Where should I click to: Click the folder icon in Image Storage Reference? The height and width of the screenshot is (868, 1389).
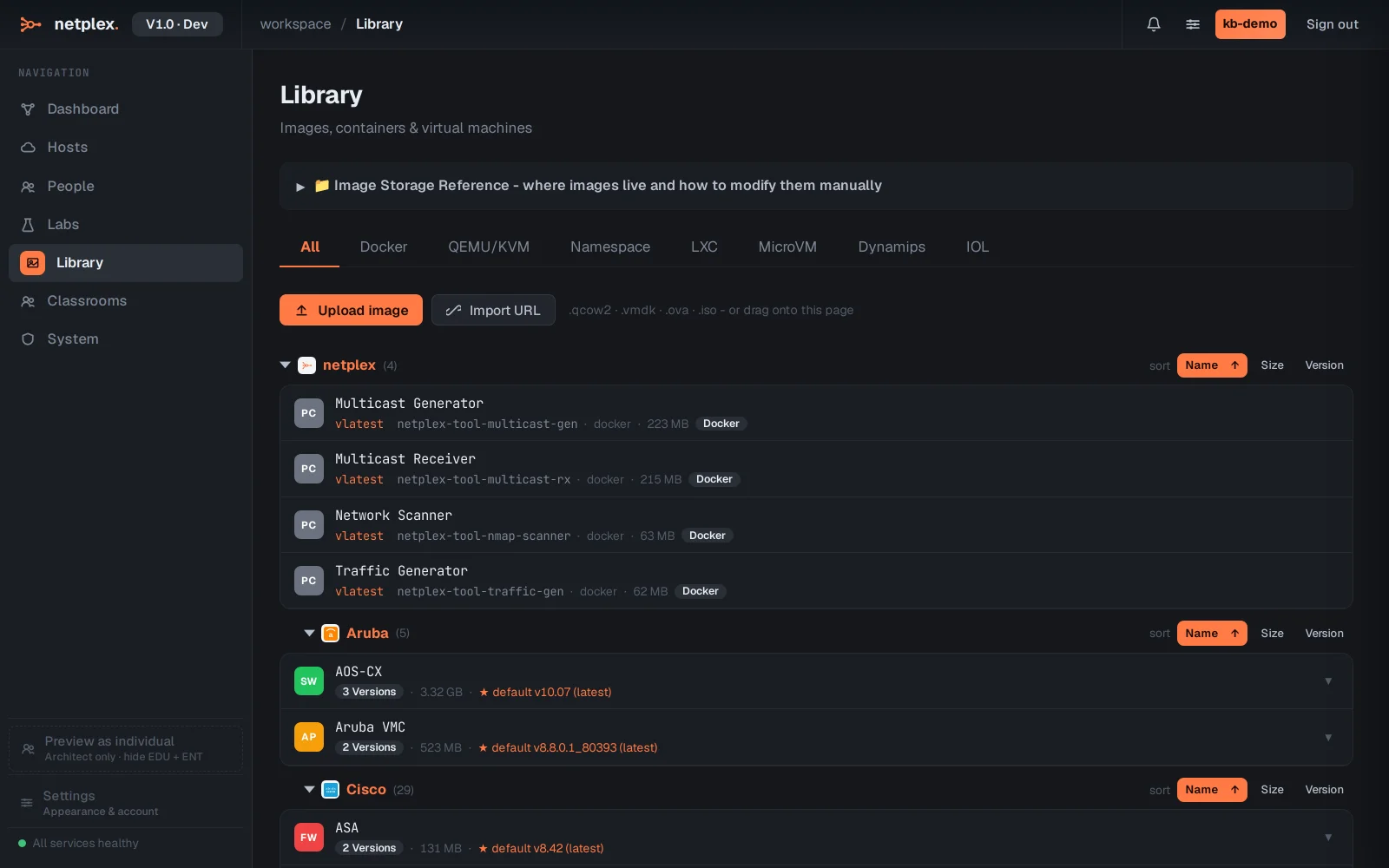[321, 186]
